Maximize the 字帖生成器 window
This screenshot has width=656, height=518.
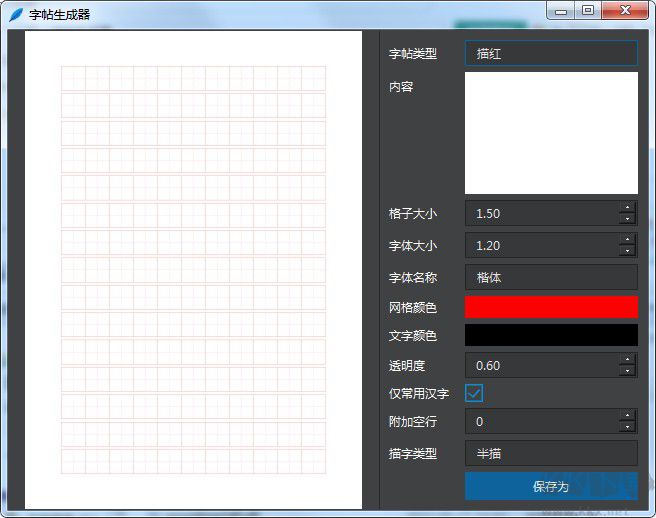pos(588,11)
